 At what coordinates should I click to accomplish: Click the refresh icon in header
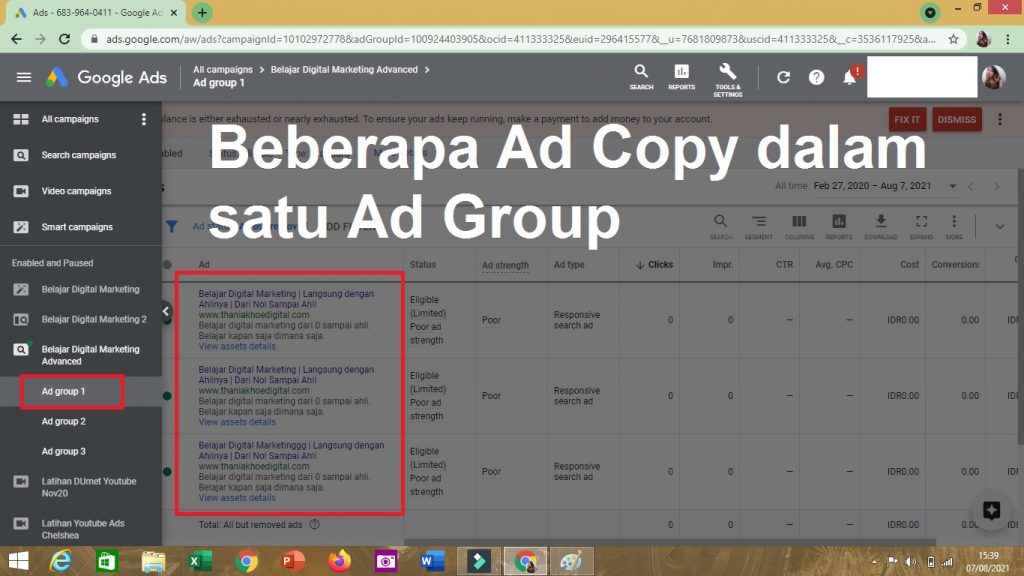783,77
